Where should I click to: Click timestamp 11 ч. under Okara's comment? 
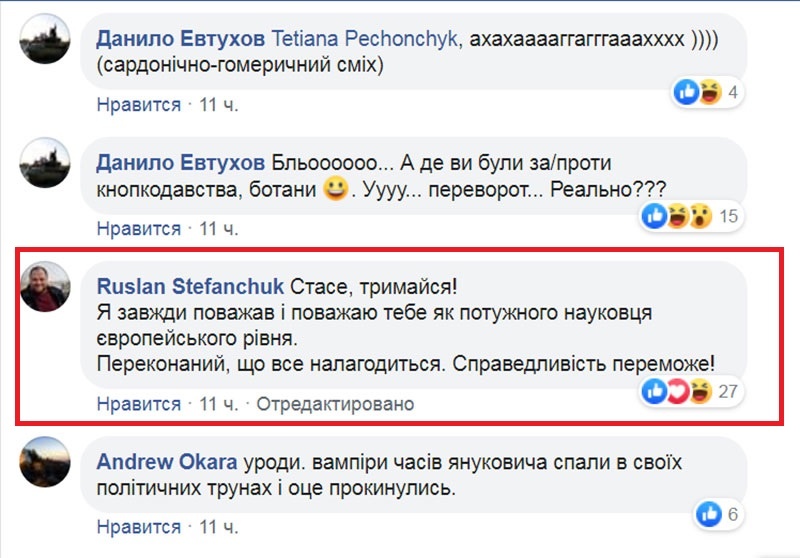click(x=219, y=527)
